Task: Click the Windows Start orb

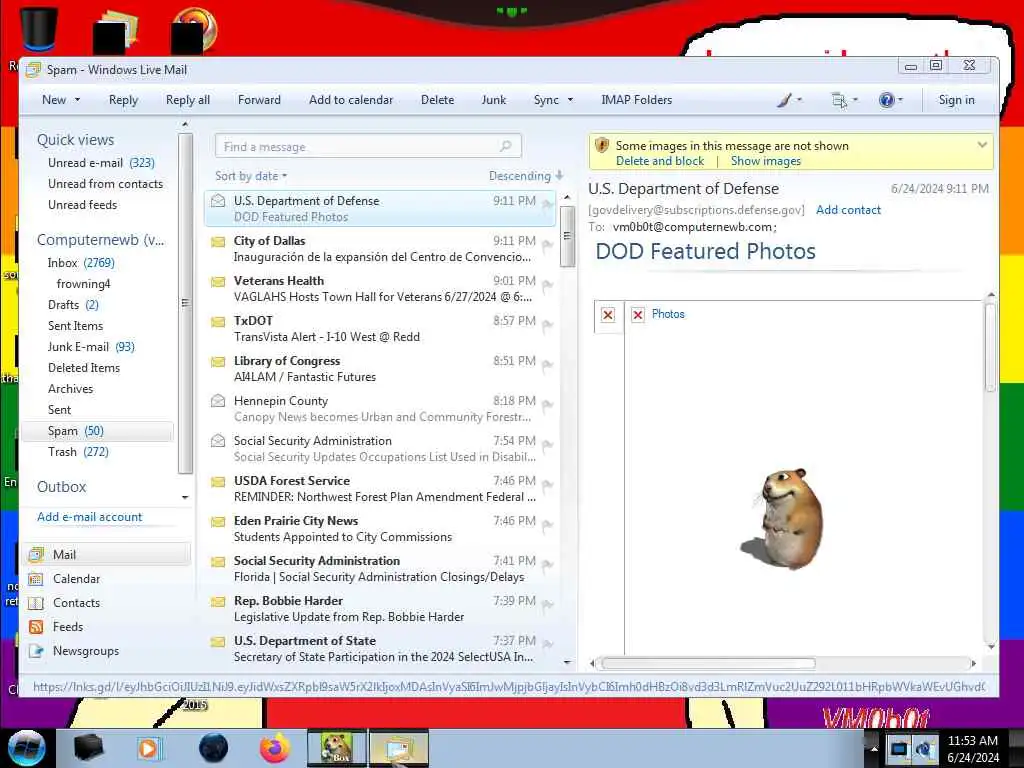Action: [27, 748]
